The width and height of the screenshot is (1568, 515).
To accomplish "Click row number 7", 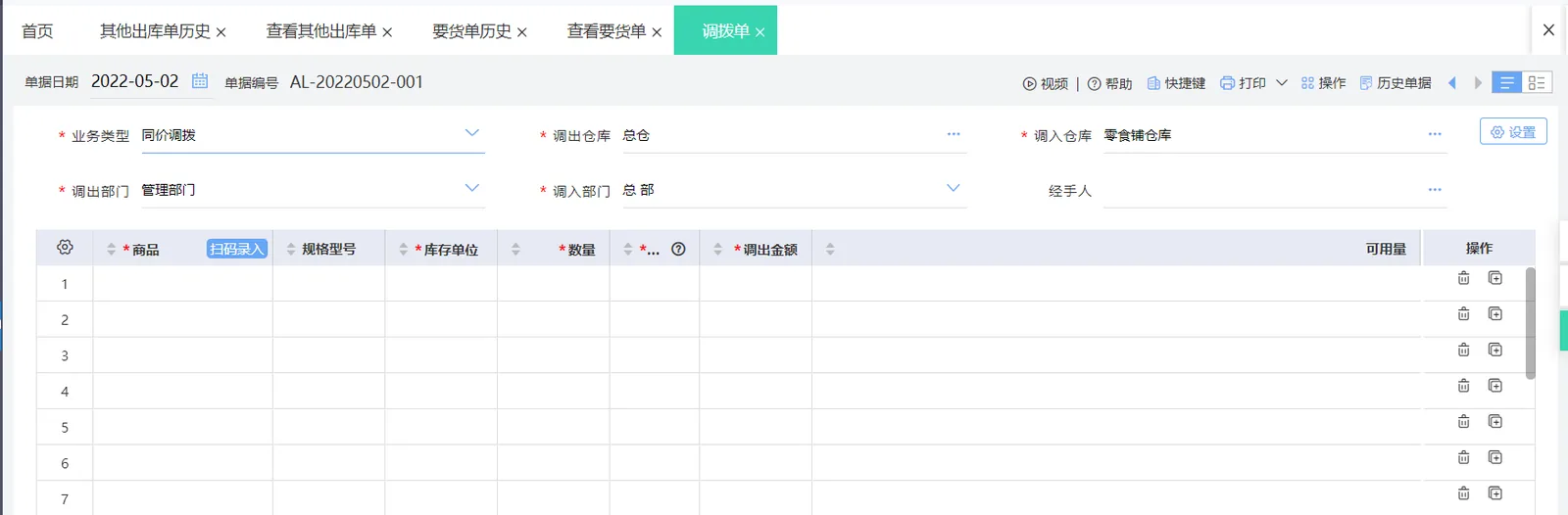I will pos(65,499).
